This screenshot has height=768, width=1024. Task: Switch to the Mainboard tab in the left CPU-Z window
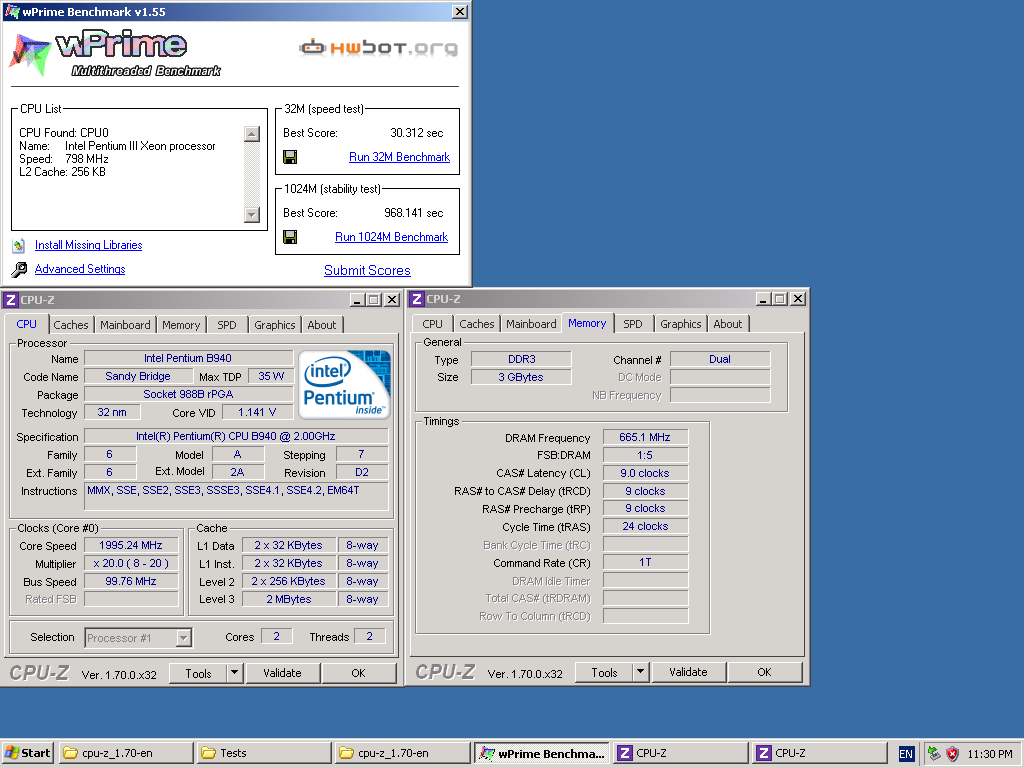coord(125,325)
